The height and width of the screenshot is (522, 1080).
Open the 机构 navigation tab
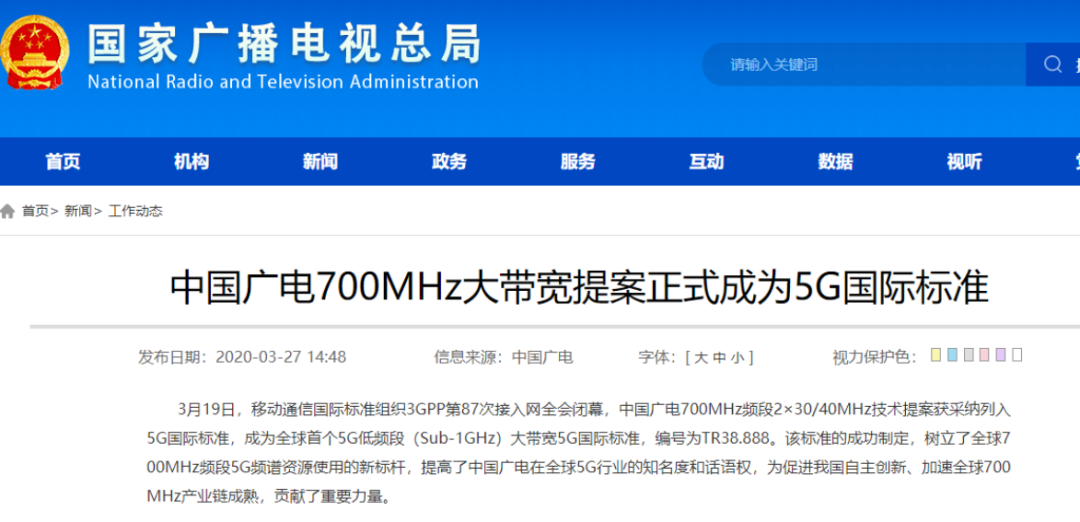(x=191, y=162)
